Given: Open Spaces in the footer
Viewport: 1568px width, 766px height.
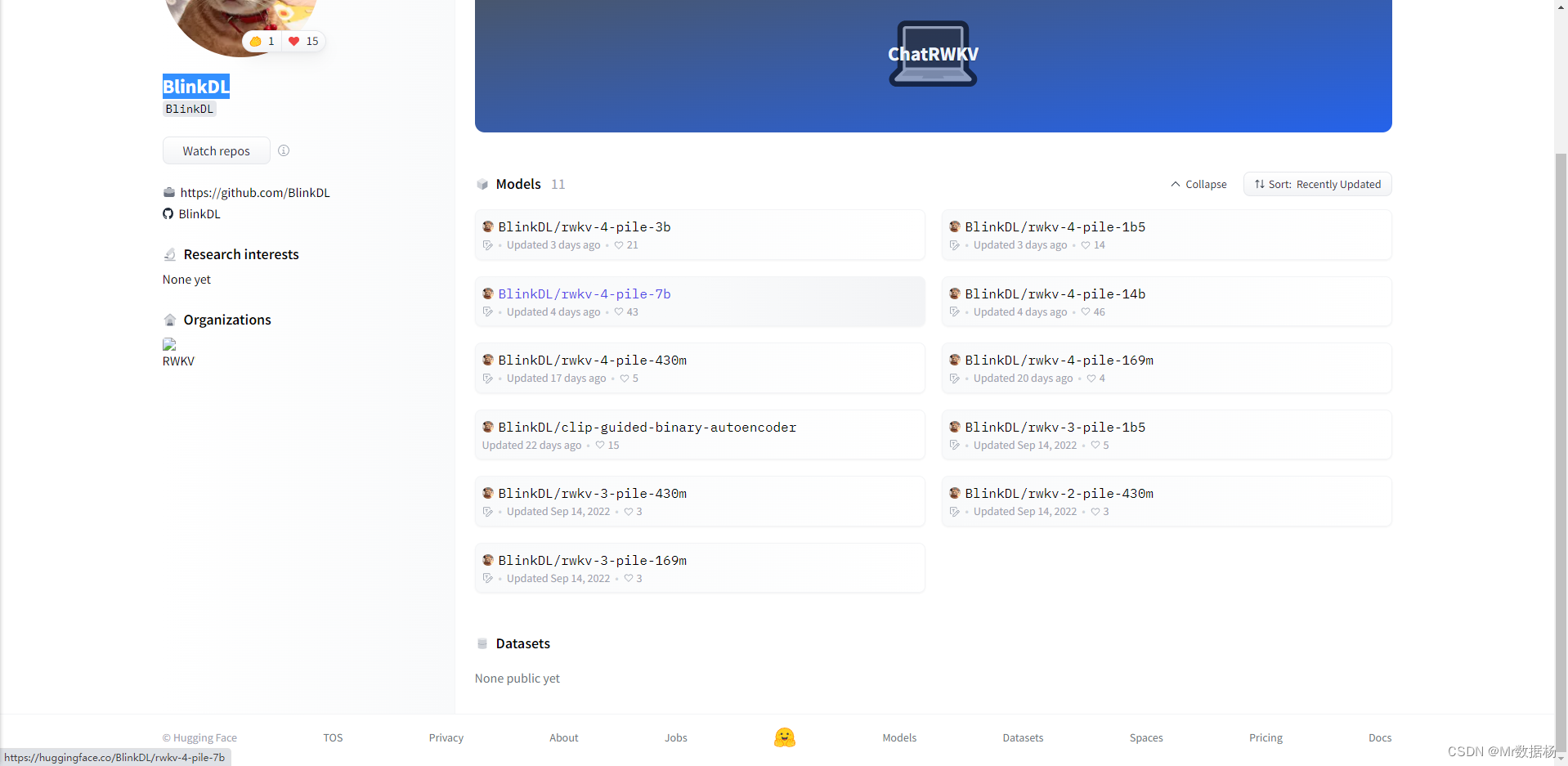Looking at the screenshot, I should pos(1146,738).
